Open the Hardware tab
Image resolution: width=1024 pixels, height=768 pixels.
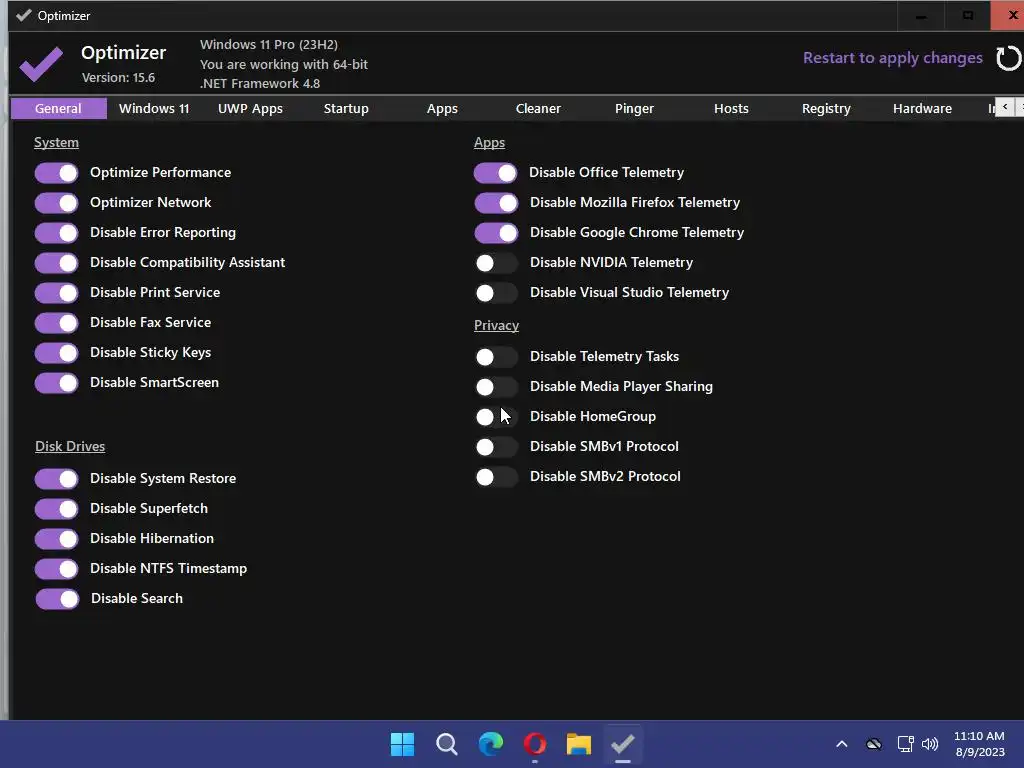922,108
